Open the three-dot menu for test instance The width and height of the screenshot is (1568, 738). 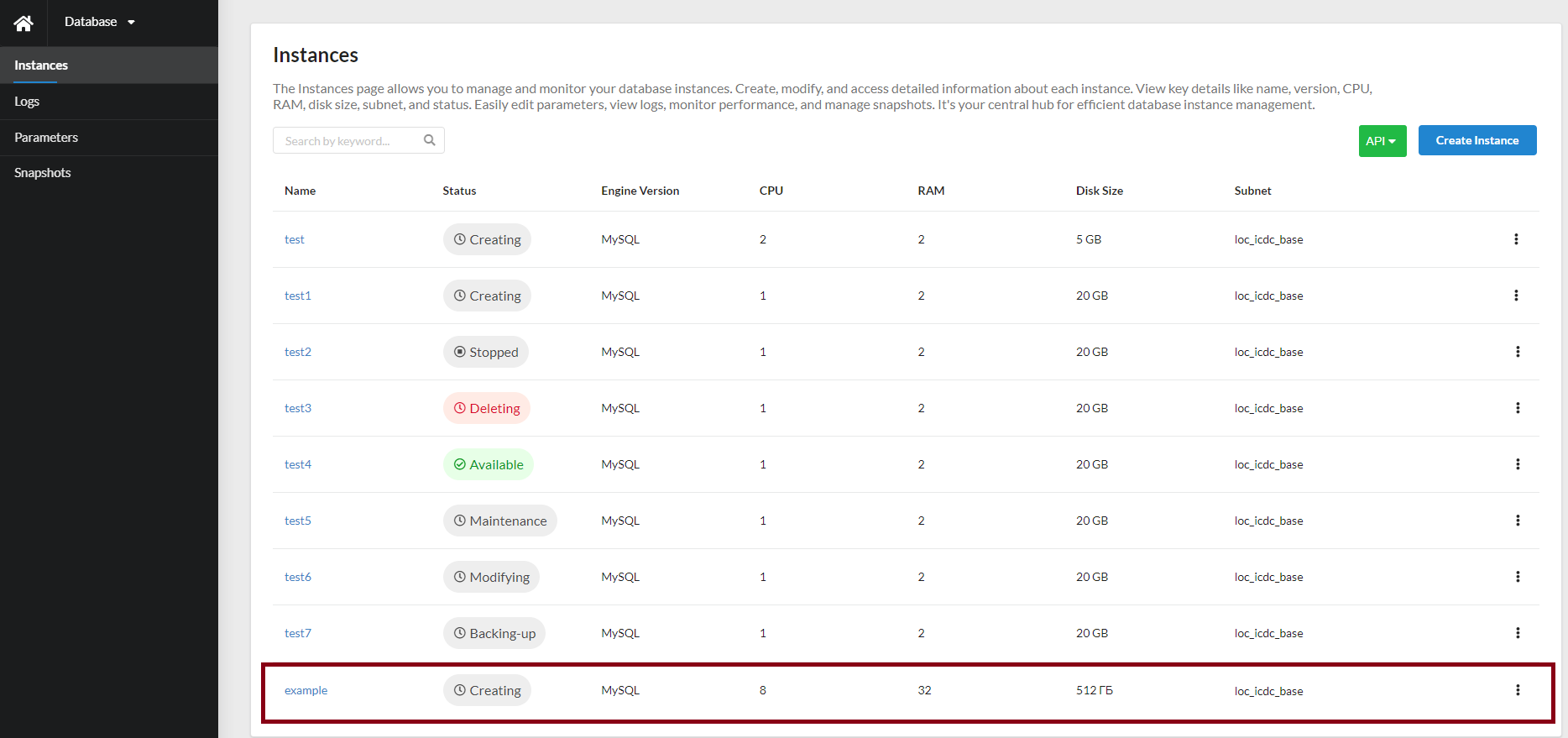(x=1516, y=239)
